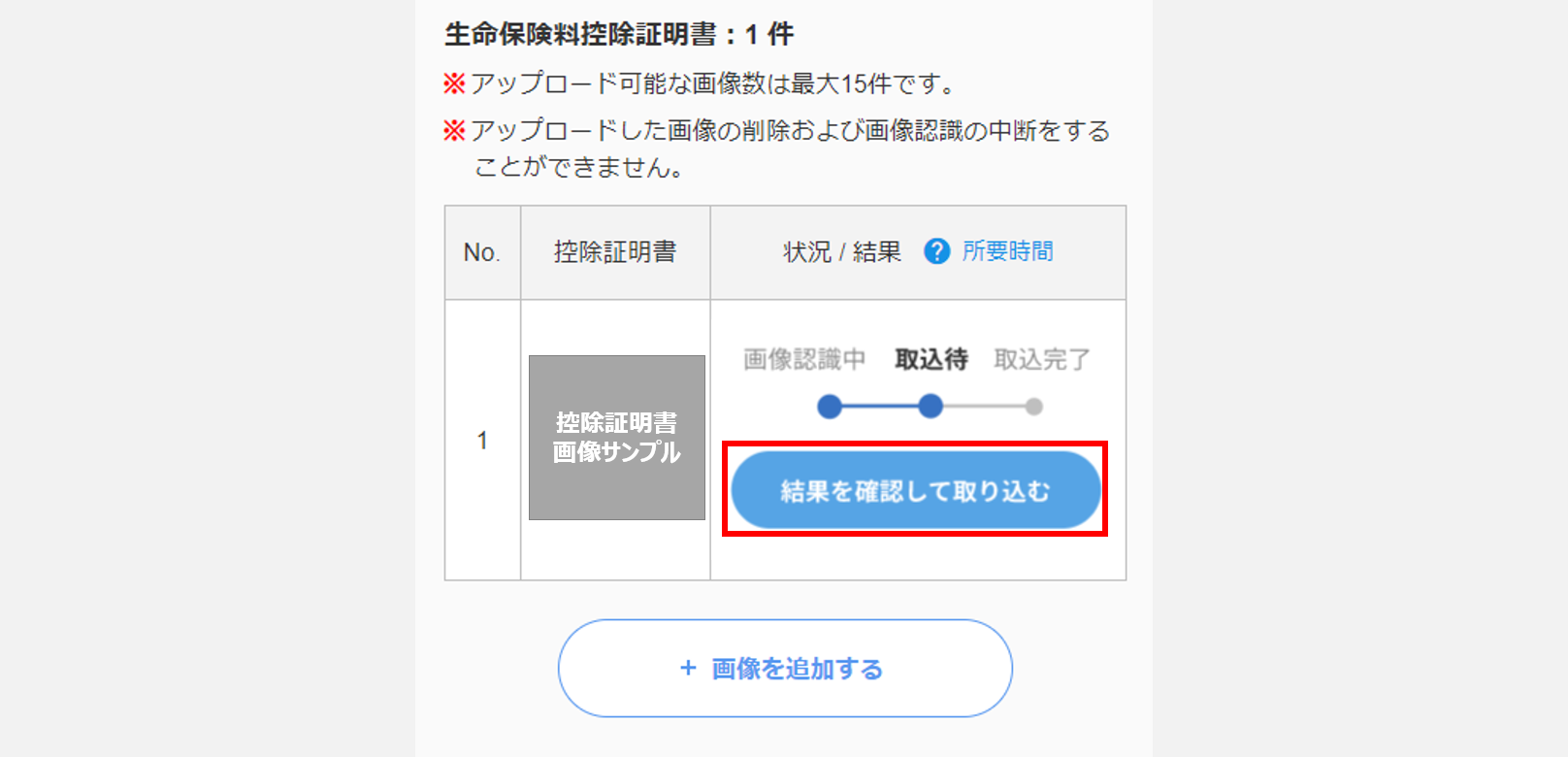1568x757 pixels.
Task: Select the 取込待 status label
Action: point(931,359)
